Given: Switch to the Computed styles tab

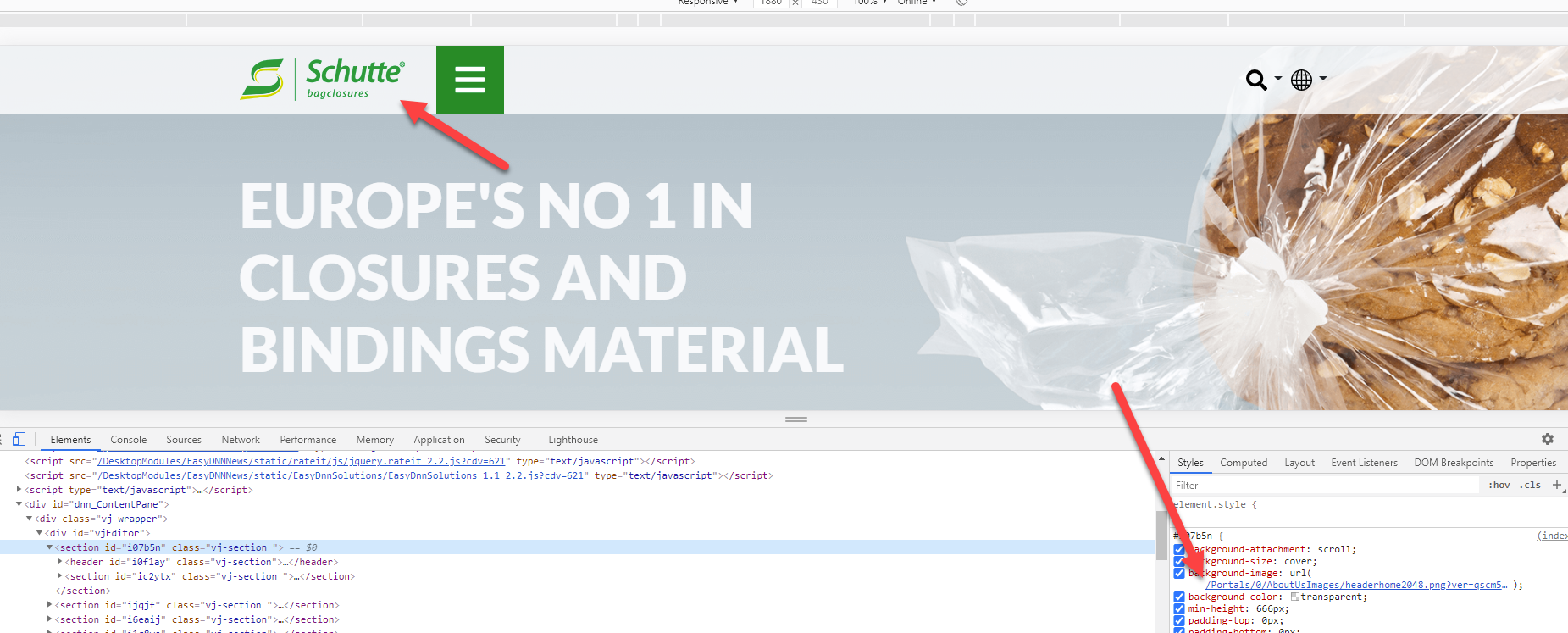Looking at the screenshot, I should (x=1244, y=463).
